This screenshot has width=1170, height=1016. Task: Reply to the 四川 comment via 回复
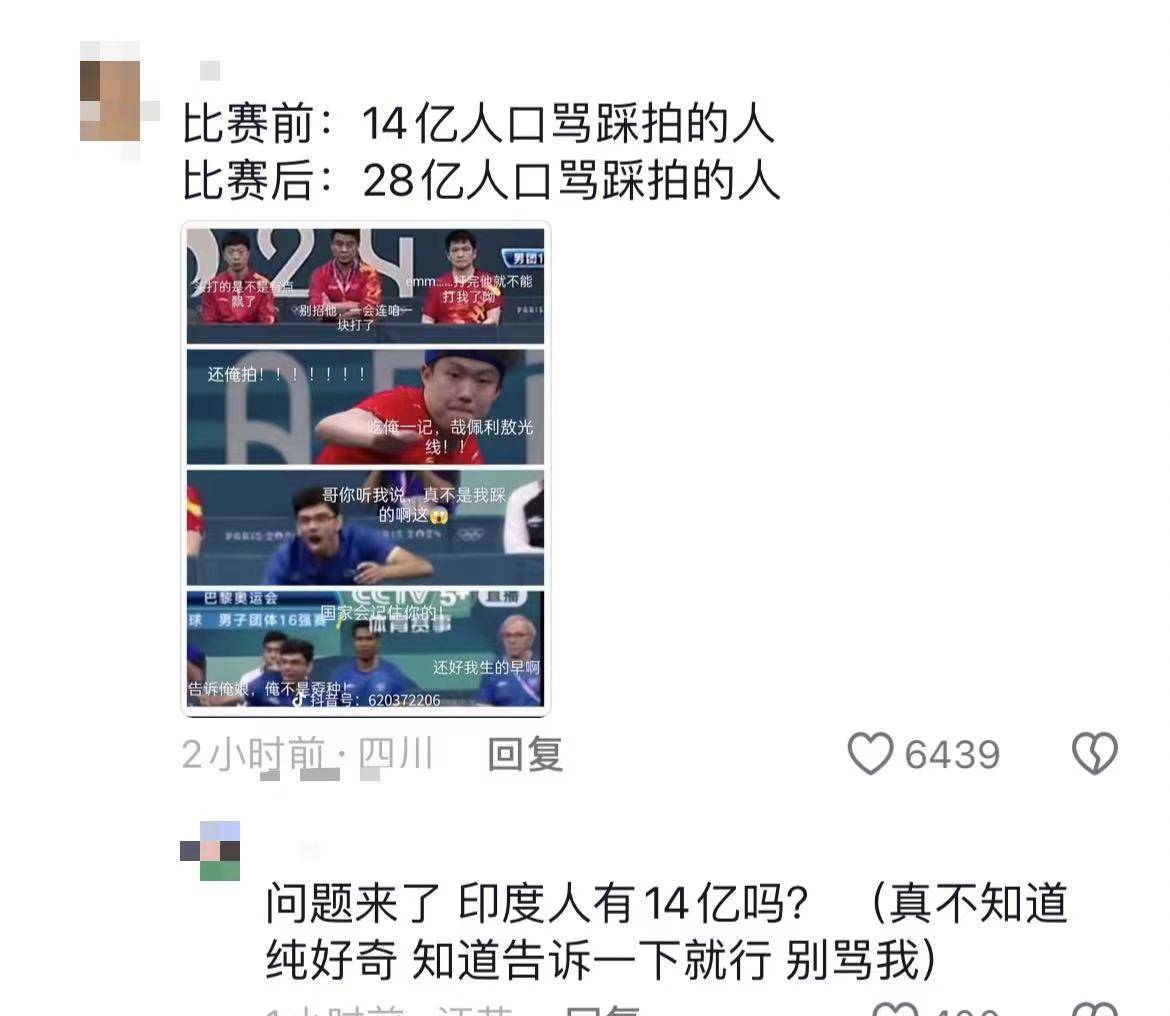pos(525,754)
